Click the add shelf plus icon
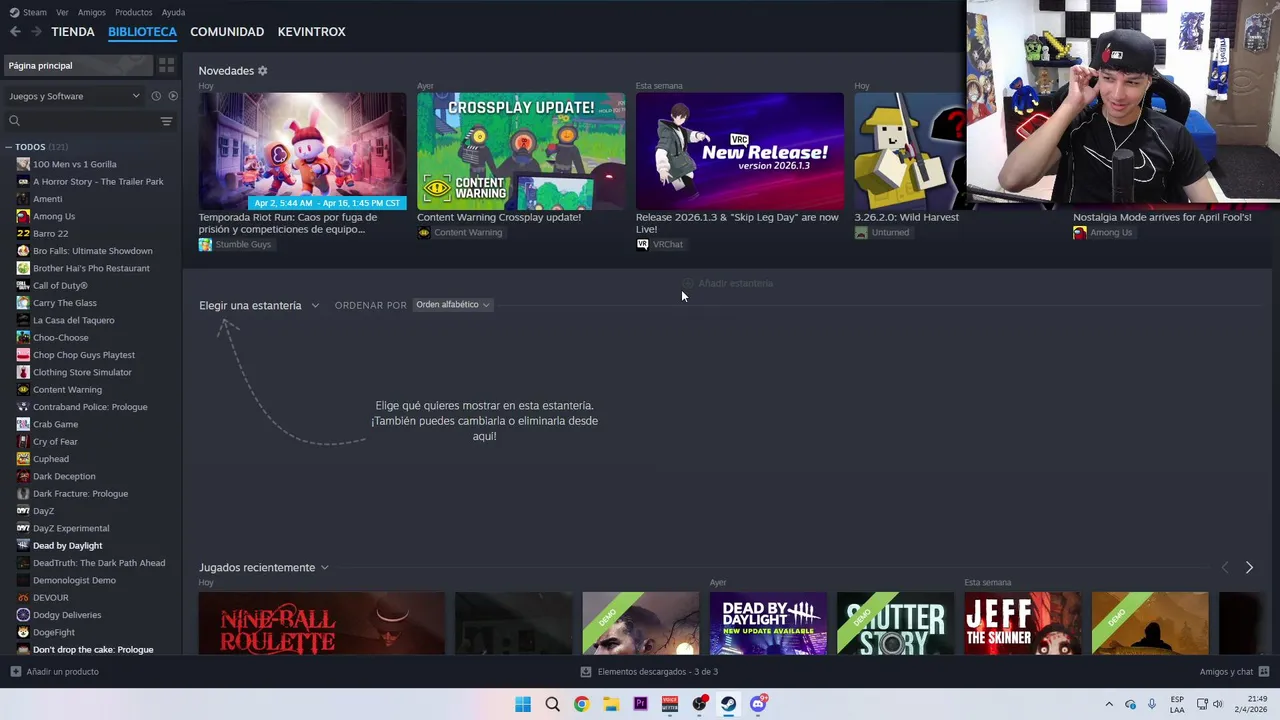 (x=688, y=284)
